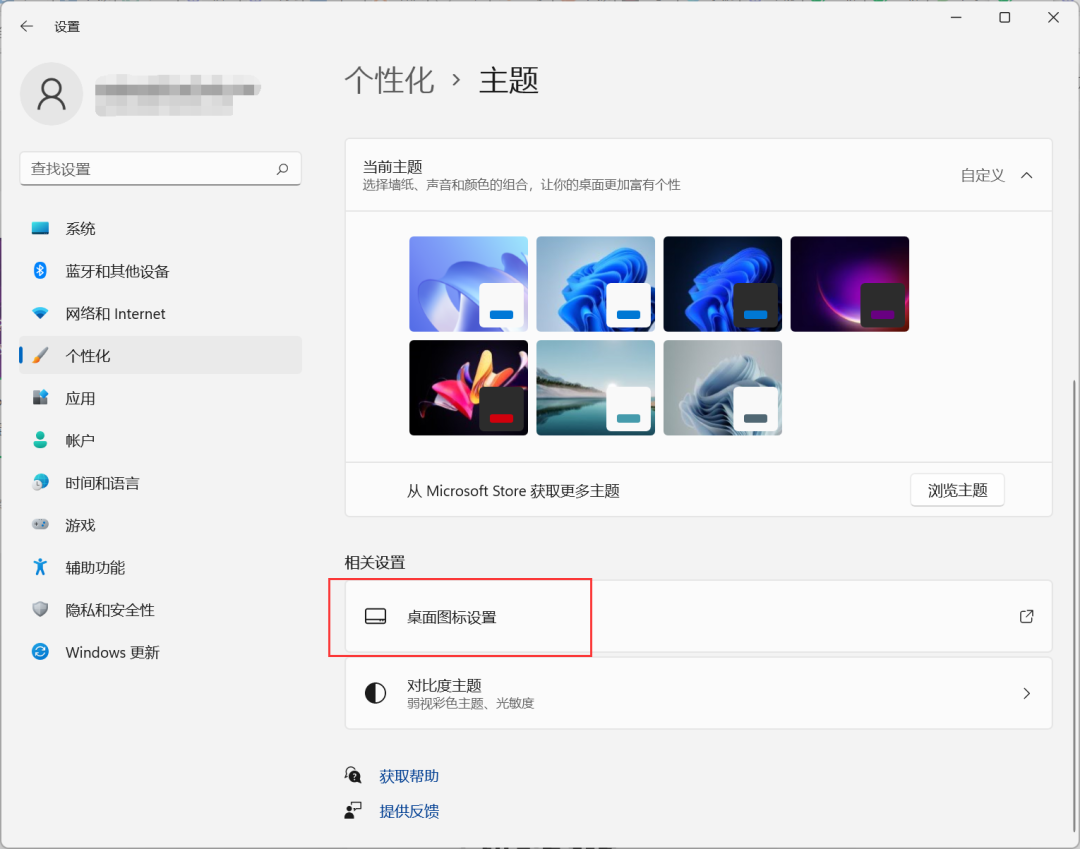Viewport: 1080px width, 849px height.
Task: Click the 提供反馈 link
Action: [409, 811]
